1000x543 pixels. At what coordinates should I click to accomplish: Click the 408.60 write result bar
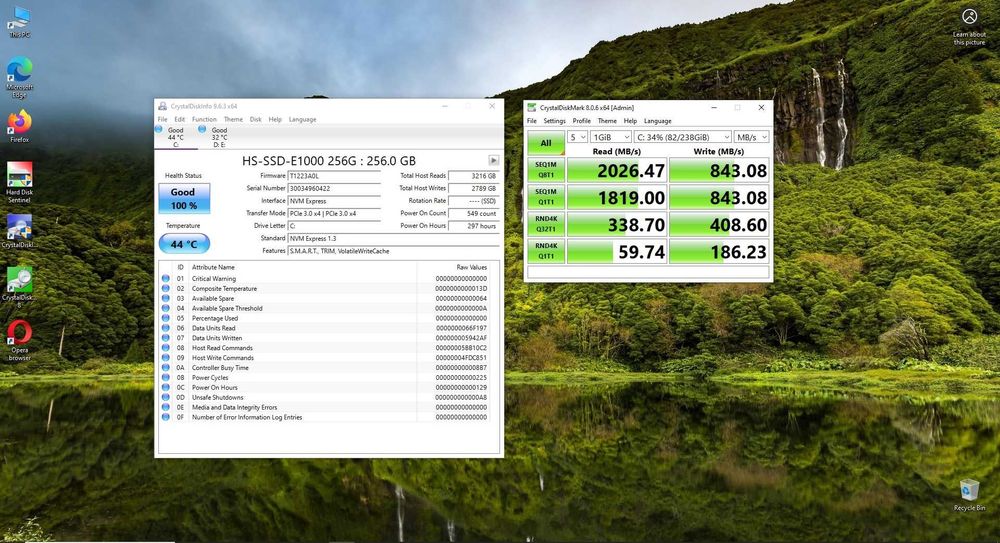click(x=719, y=224)
